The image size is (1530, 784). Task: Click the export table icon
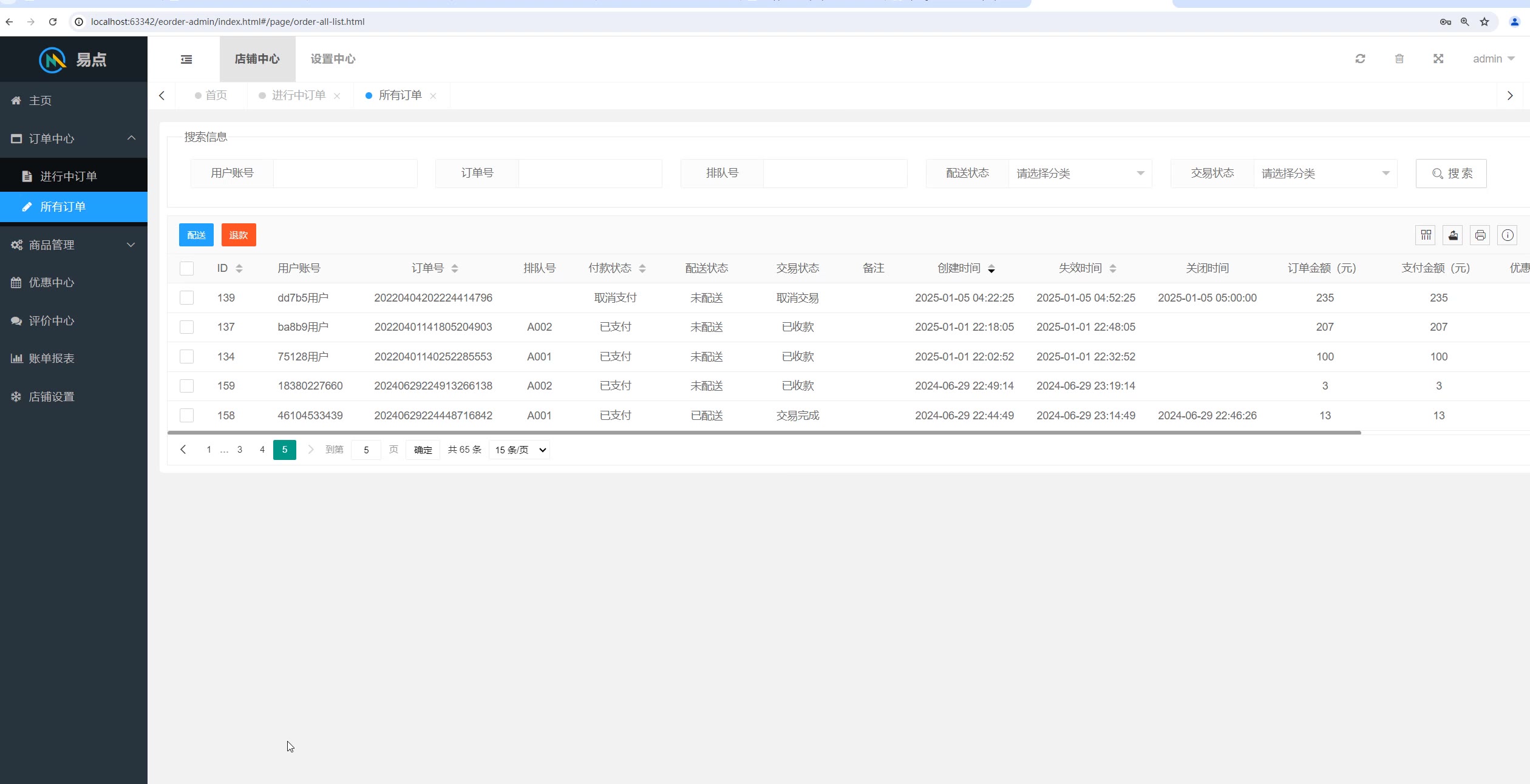tap(1453, 235)
